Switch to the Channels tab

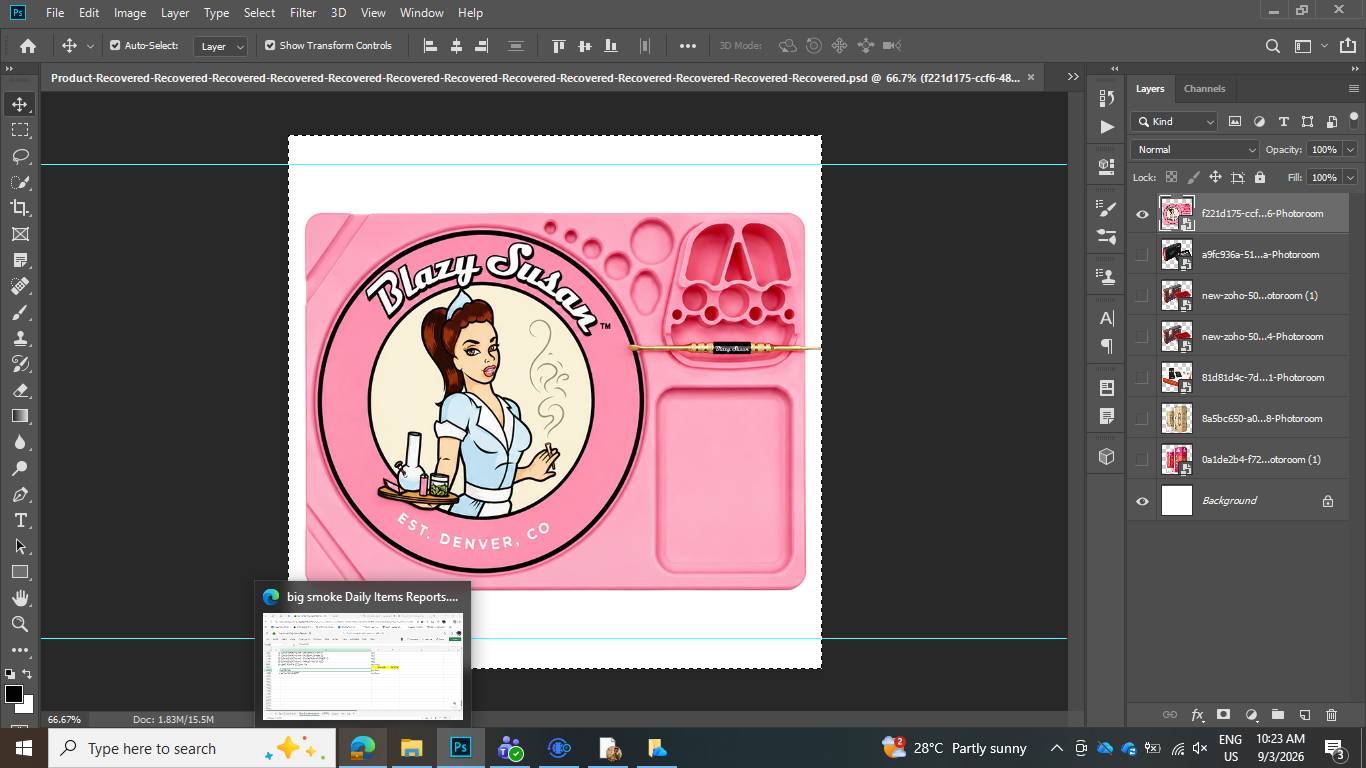tap(1204, 88)
